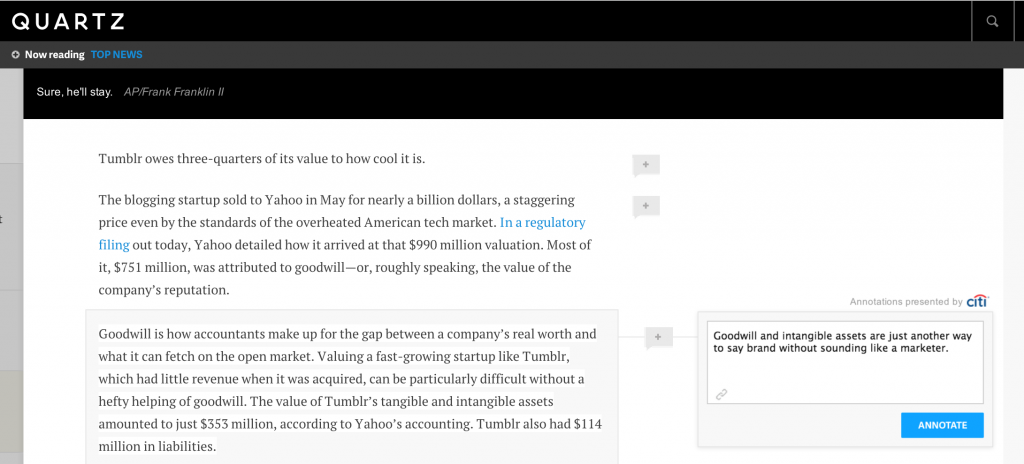Select the highlighted Goodwill paragraph
Viewport: 1024px width, 464px height.
(x=352, y=391)
